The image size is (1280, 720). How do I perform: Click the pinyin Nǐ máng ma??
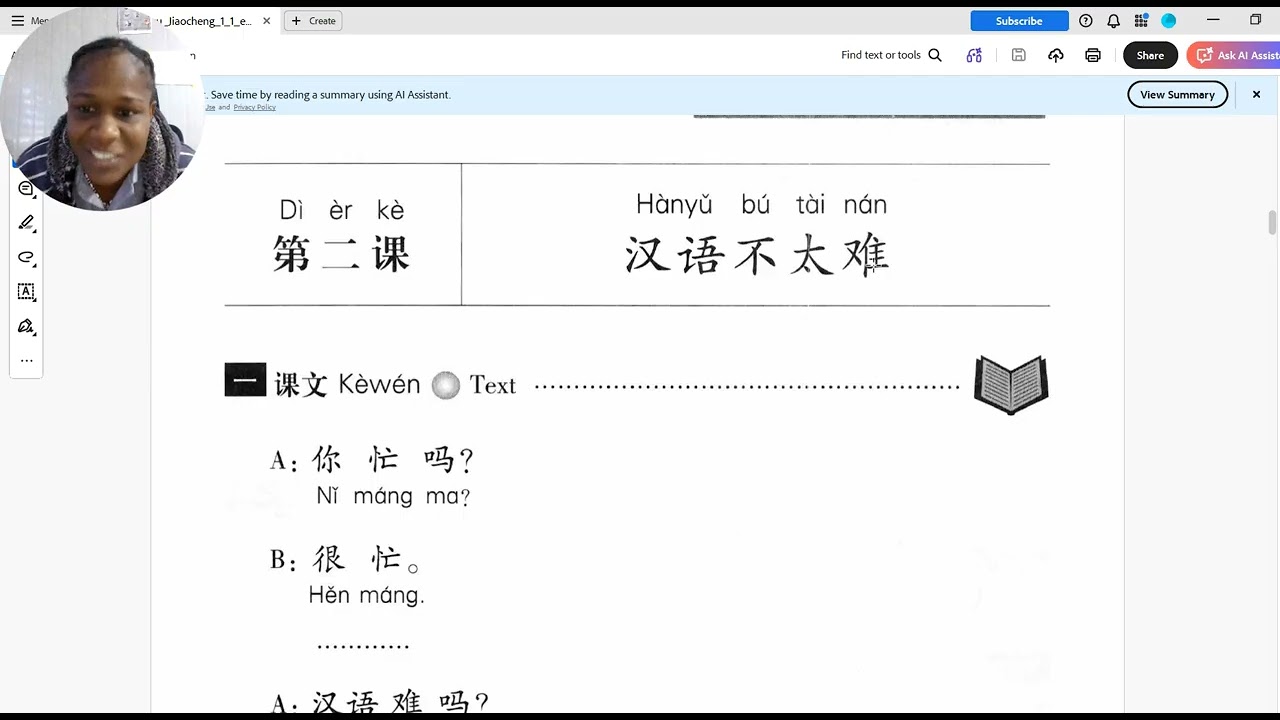point(393,496)
